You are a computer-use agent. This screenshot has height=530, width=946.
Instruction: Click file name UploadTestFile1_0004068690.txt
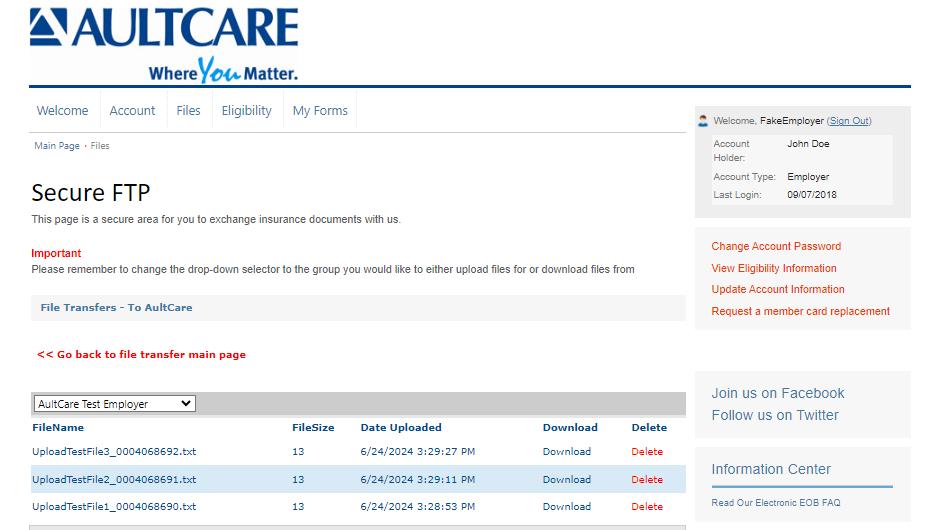pyautogui.click(x=114, y=506)
